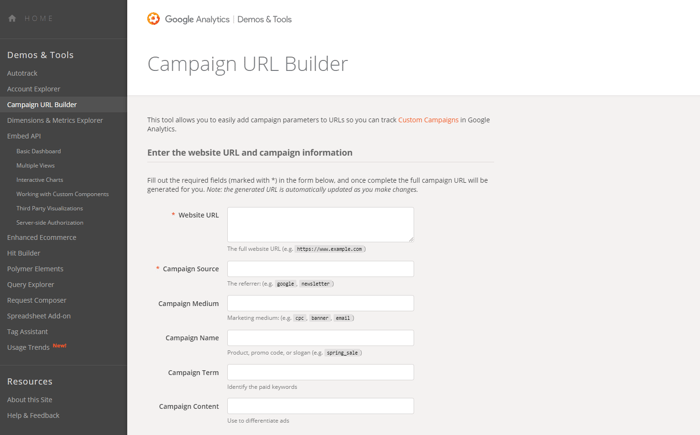Follow the Custom Campaigns link
The height and width of the screenshot is (435, 700).
(428, 120)
